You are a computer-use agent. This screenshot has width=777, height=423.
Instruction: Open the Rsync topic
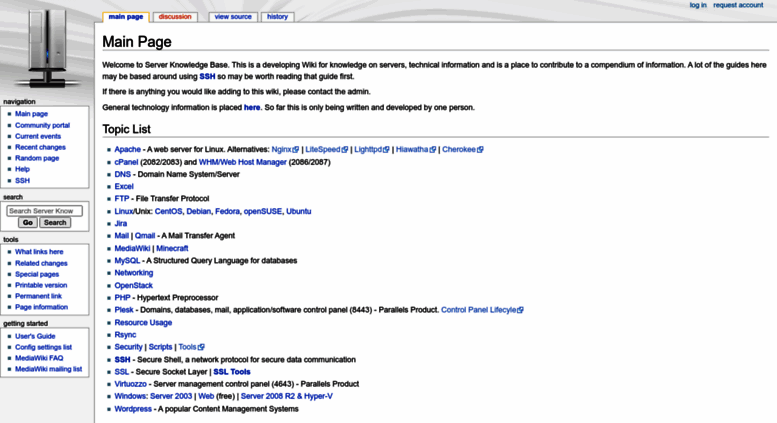pyautogui.click(x=125, y=335)
